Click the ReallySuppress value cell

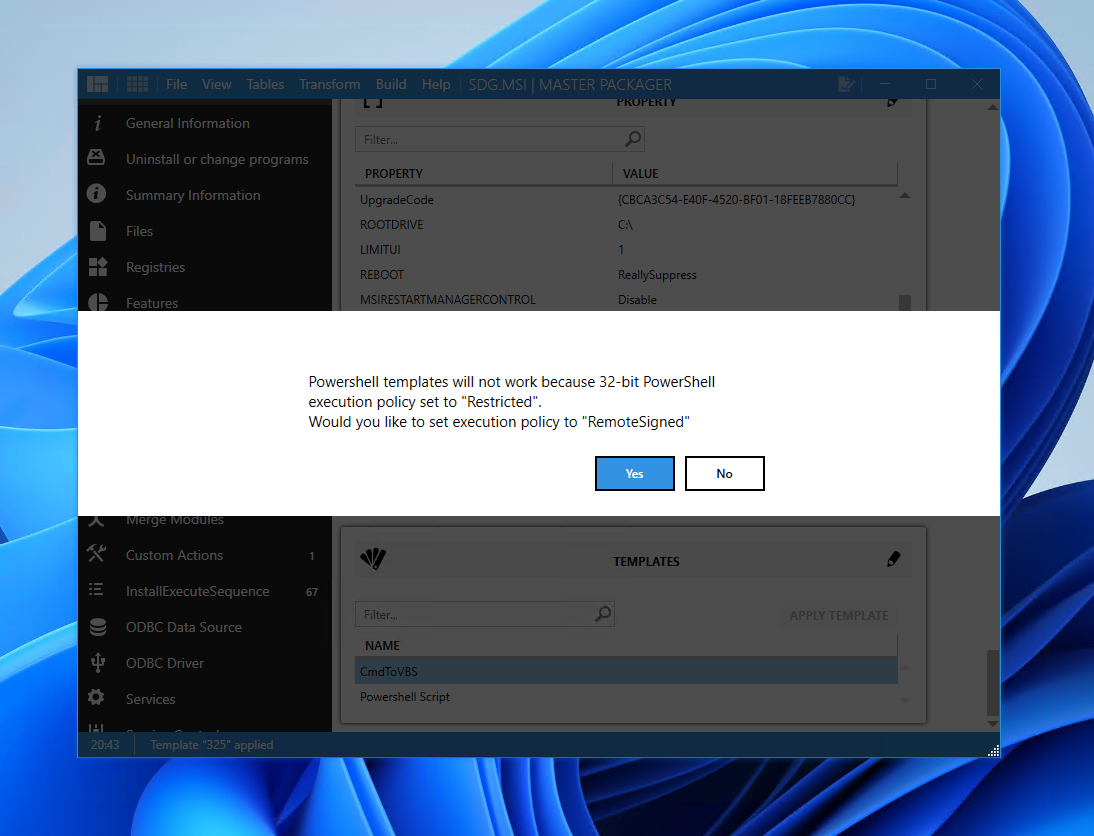(x=657, y=275)
